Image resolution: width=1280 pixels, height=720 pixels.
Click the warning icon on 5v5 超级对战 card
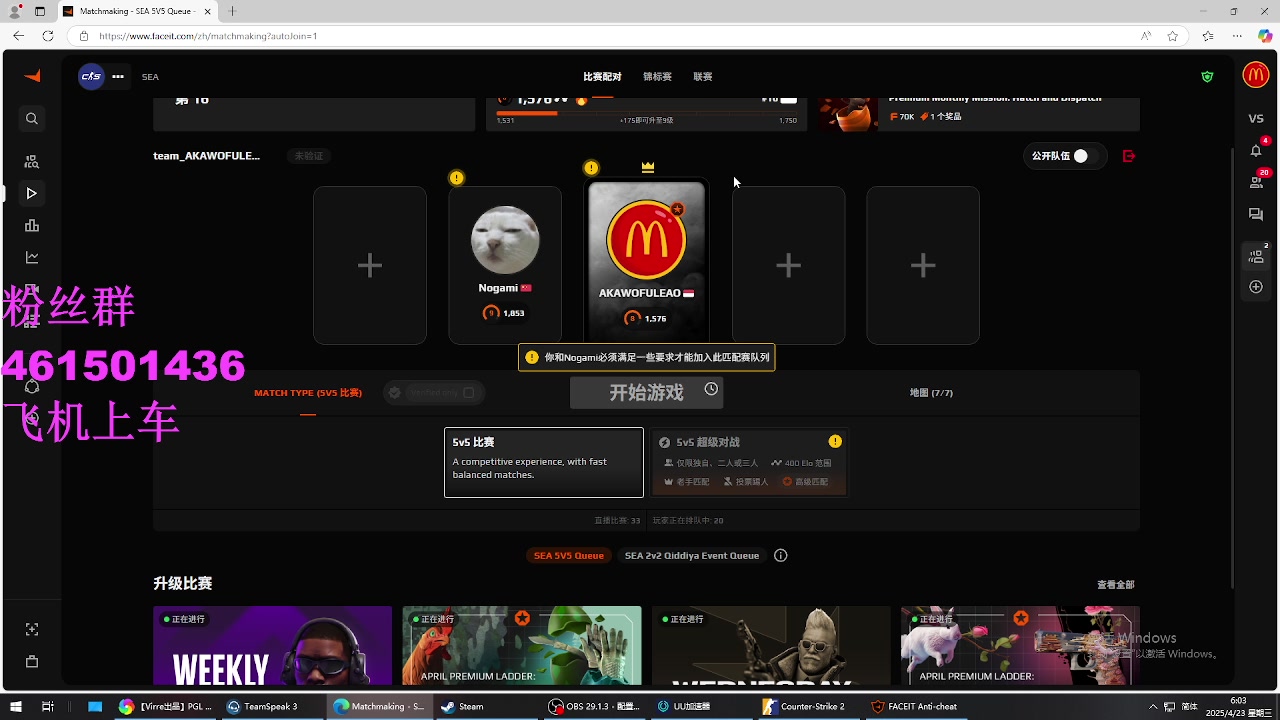click(x=835, y=441)
